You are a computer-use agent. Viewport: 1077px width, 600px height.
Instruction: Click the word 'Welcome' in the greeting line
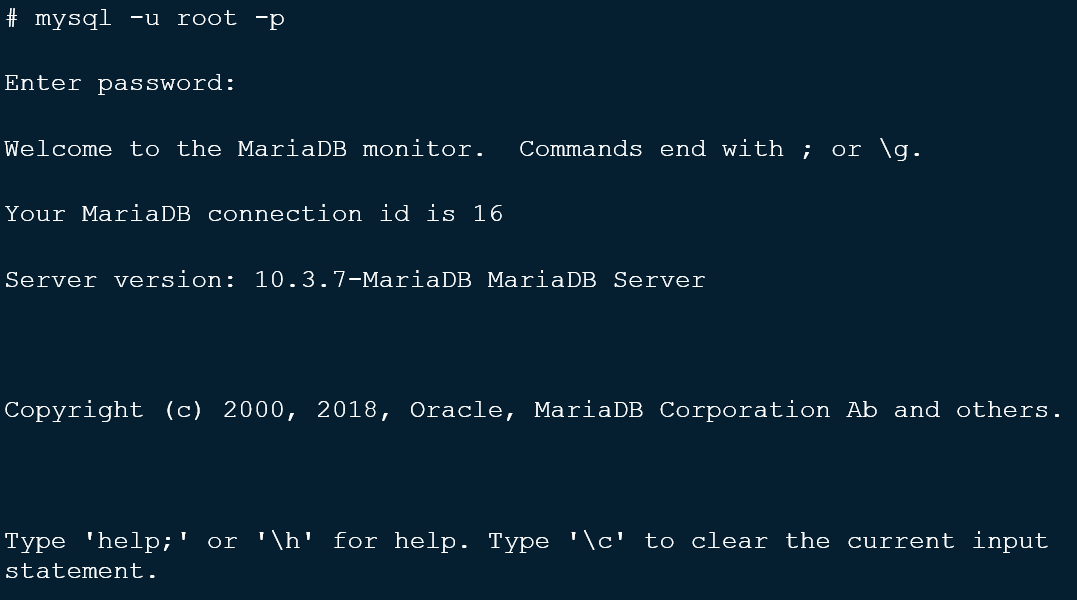(x=58, y=149)
